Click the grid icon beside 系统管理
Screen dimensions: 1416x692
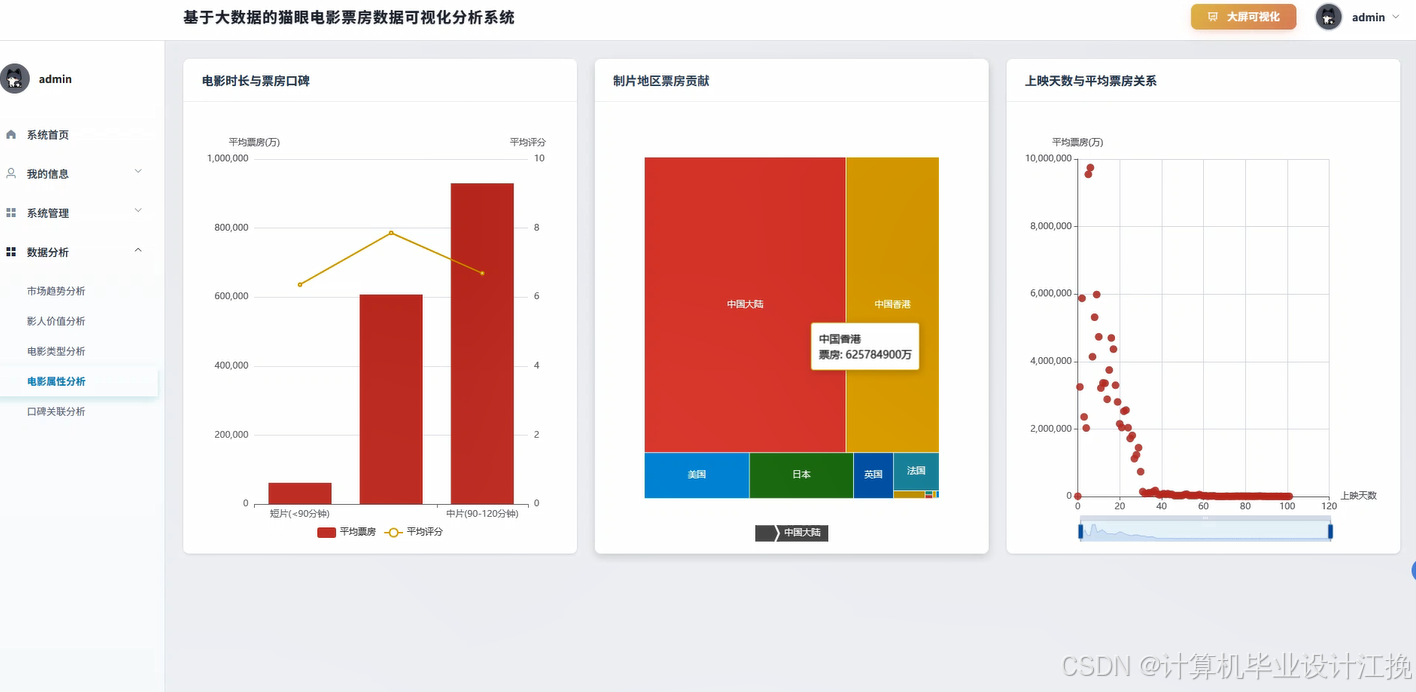(x=11, y=213)
